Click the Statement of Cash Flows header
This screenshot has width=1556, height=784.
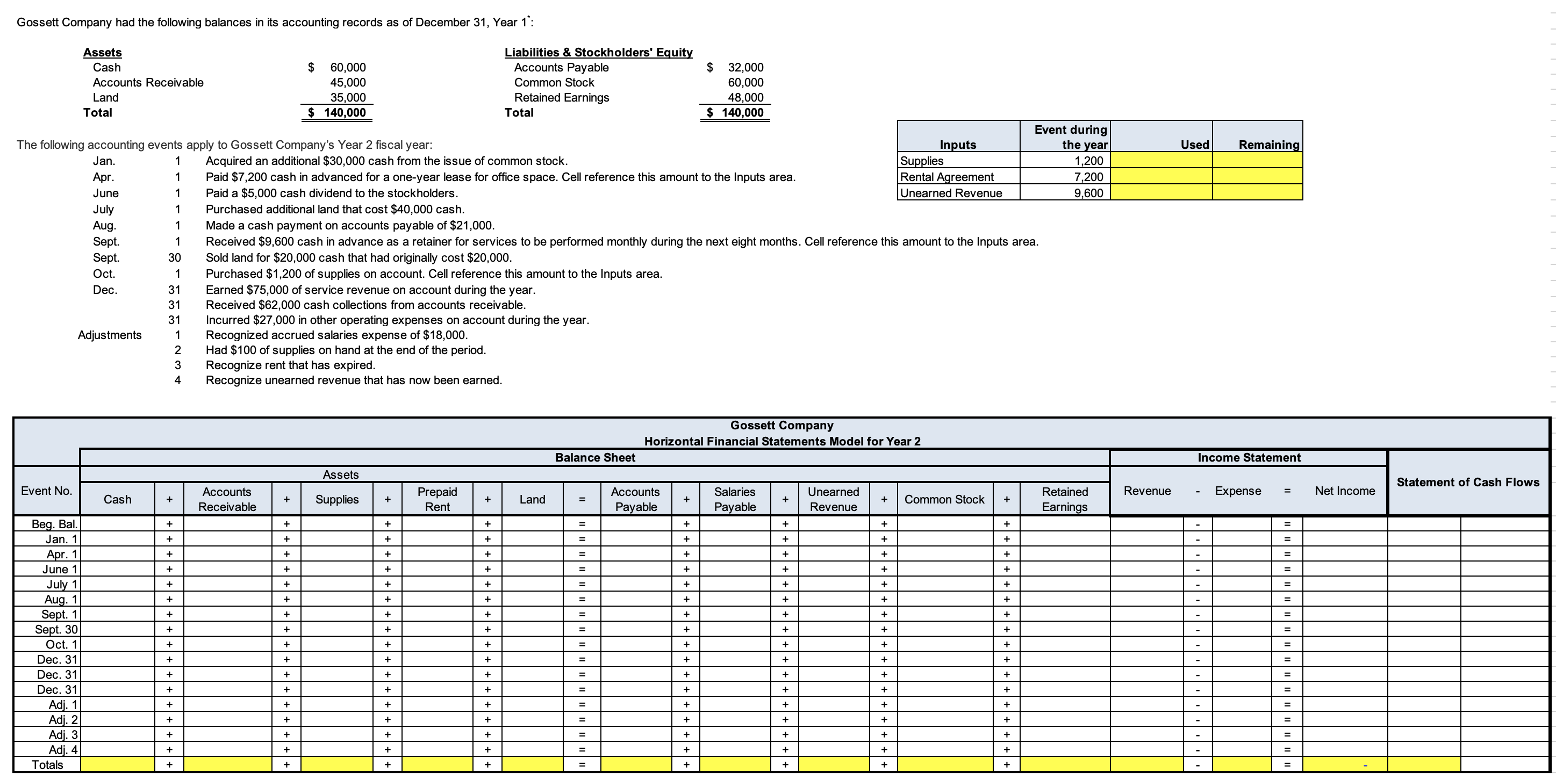pos(1468,483)
